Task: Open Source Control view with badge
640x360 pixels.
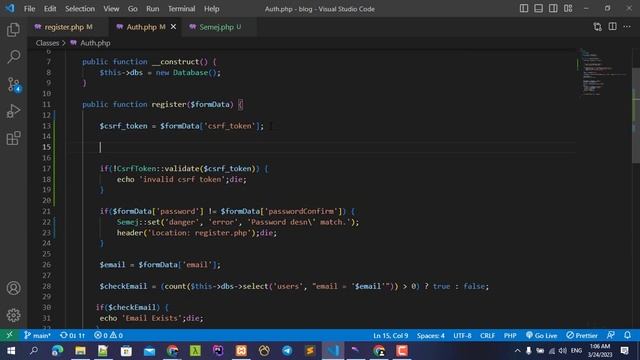Action: tap(13, 84)
